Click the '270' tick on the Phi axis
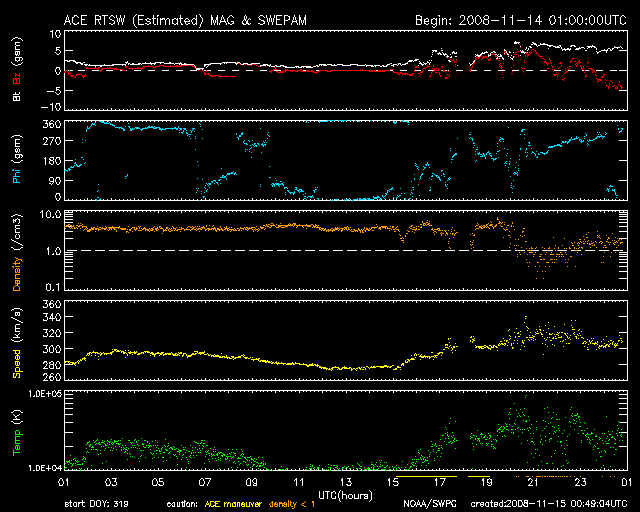This screenshot has height=512, width=640. click(52, 141)
